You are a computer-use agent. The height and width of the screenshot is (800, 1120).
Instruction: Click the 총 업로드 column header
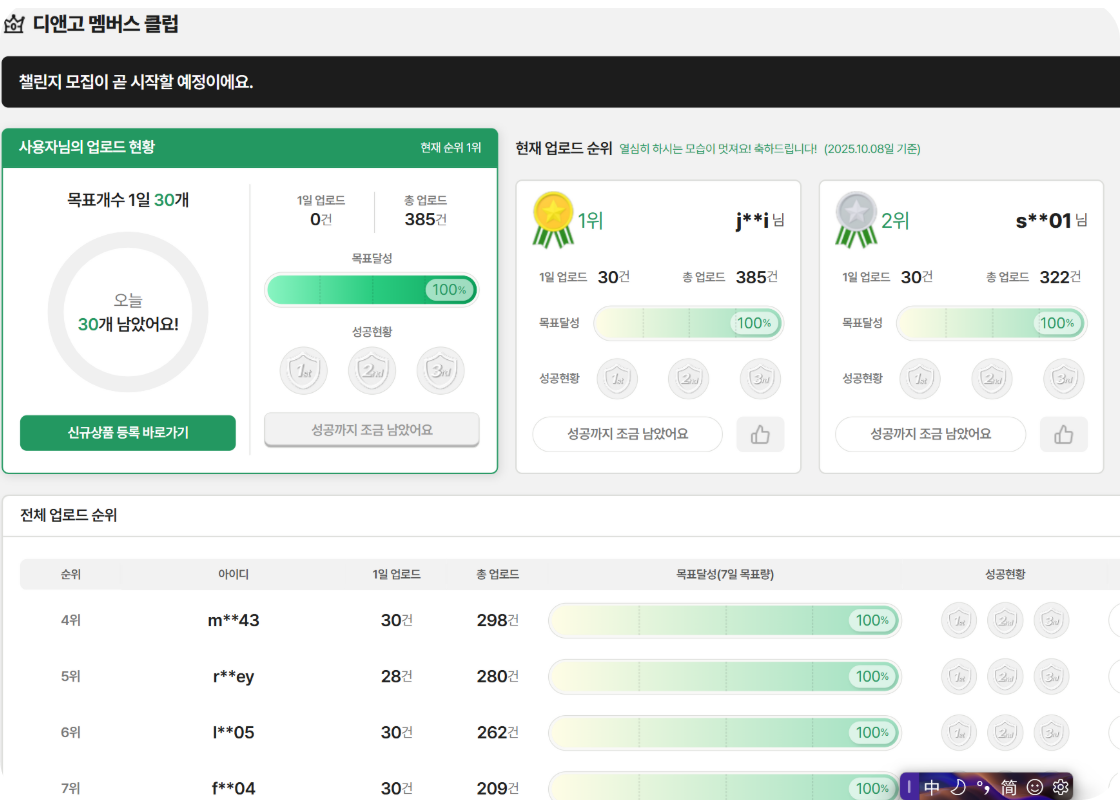click(497, 575)
